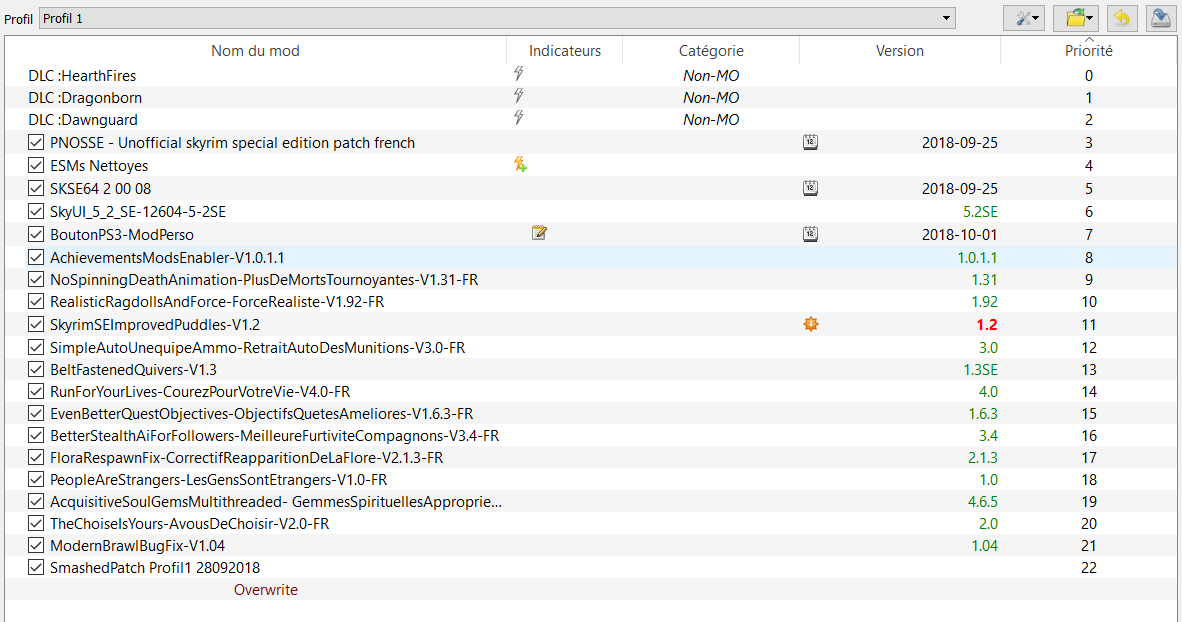This screenshot has height=622, width=1182.
Task: Click lightning flag icon for DLC :Dragonborn
Action: tap(519, 96)
